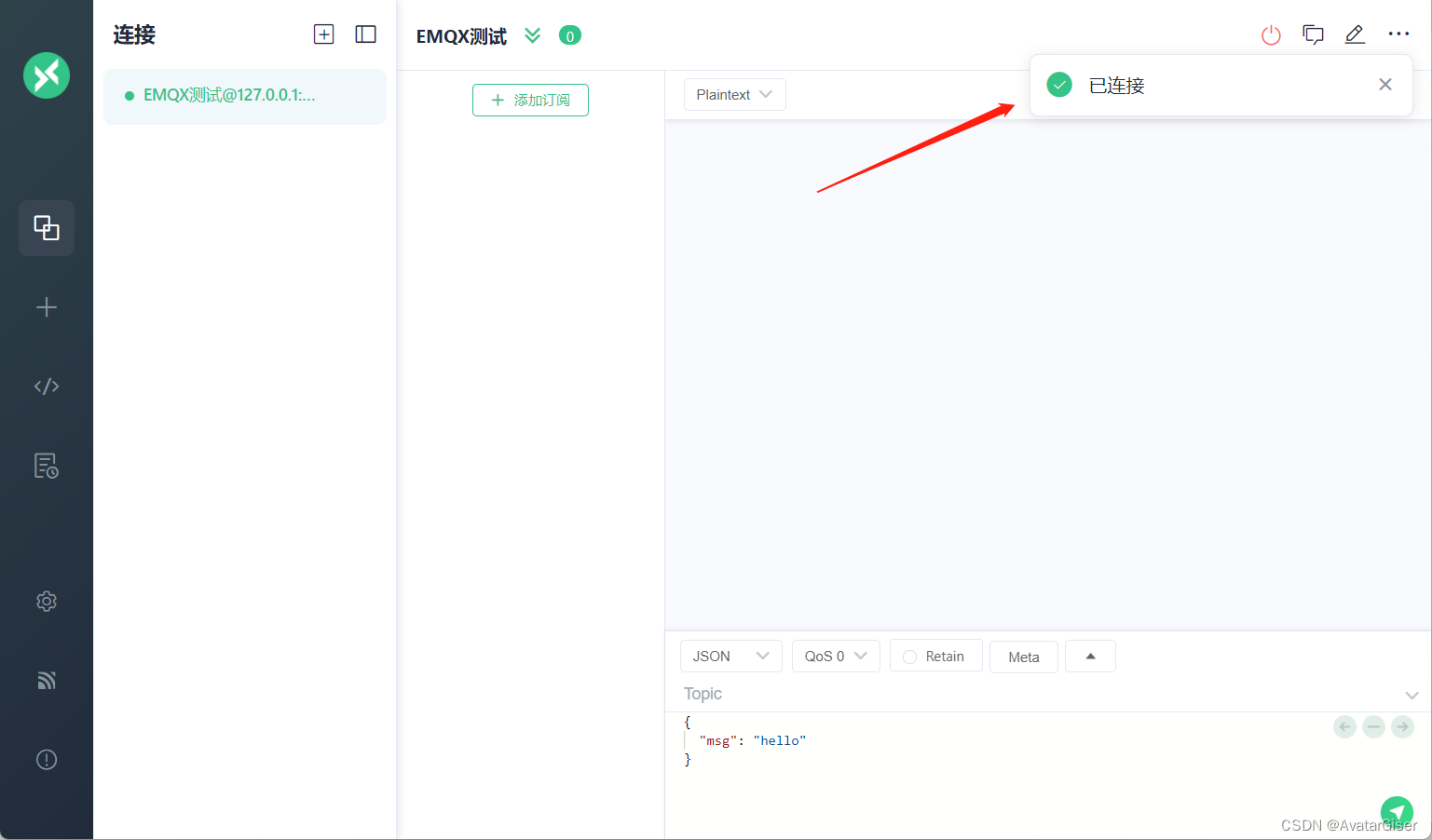Image resolution: width=1432 pixels, height=840 pixels.
Task: Click the green success check icon
Action: point(1059,85)
